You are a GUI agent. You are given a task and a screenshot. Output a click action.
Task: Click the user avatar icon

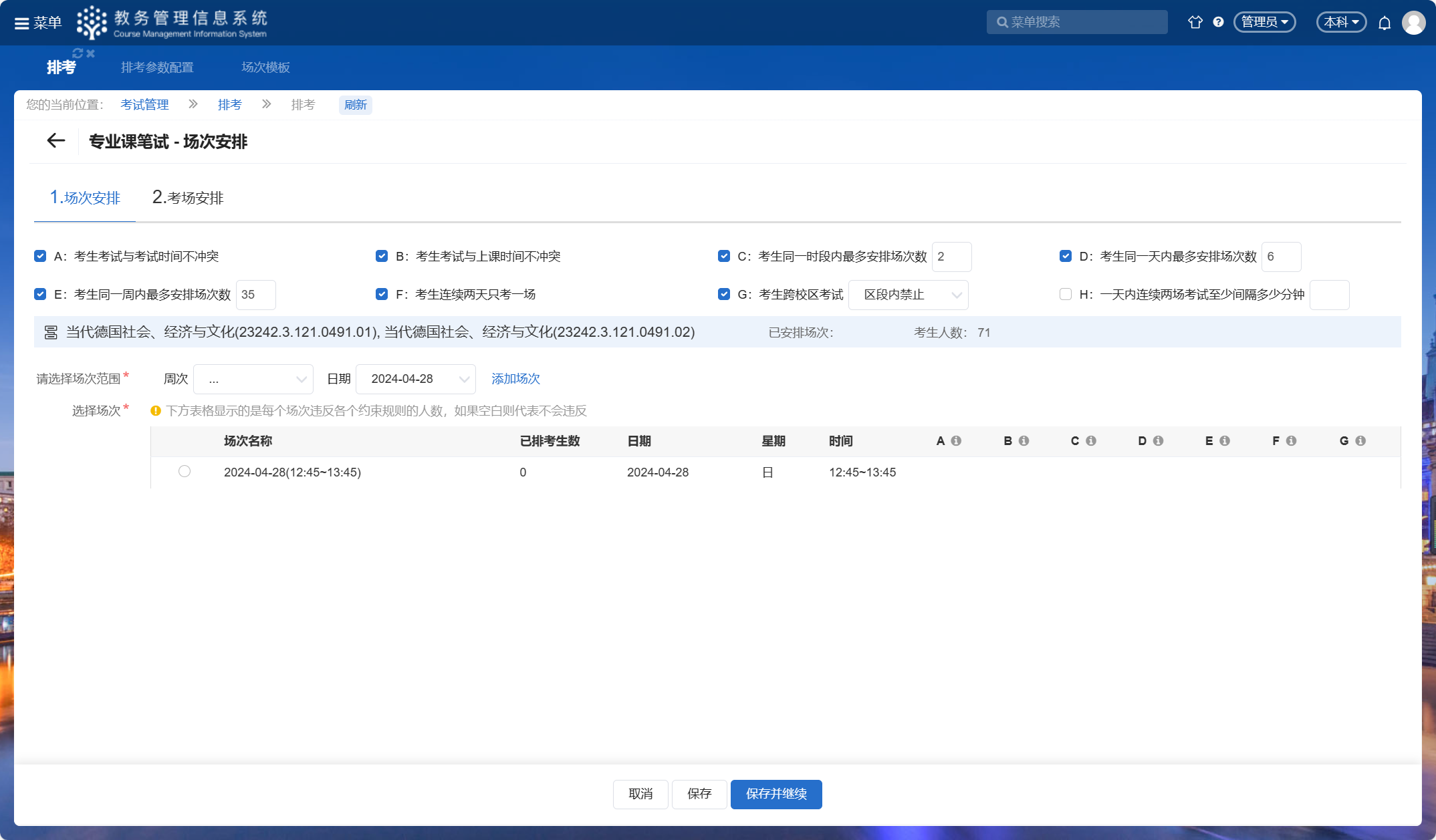tap(1413, 23)
